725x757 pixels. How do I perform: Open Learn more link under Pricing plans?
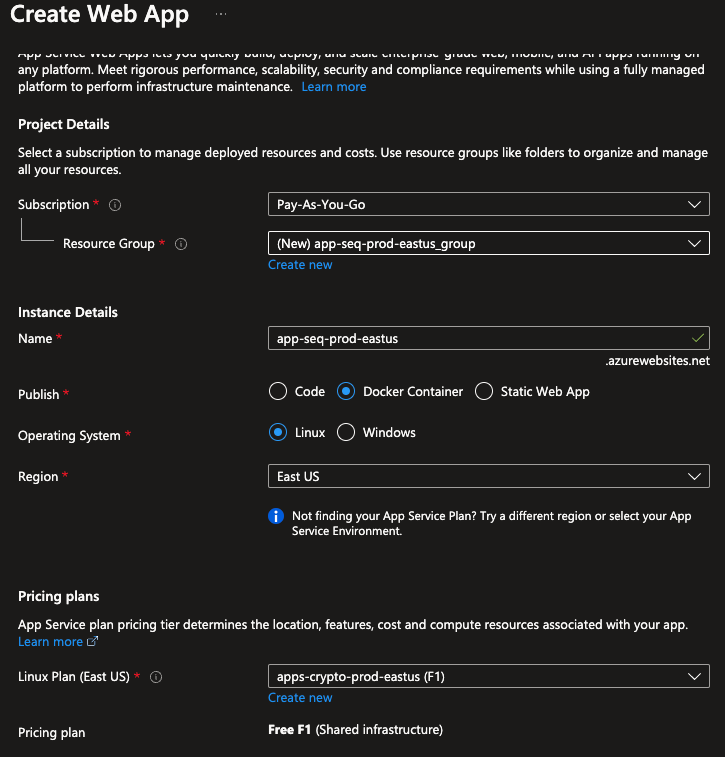(x=51, y=642)
